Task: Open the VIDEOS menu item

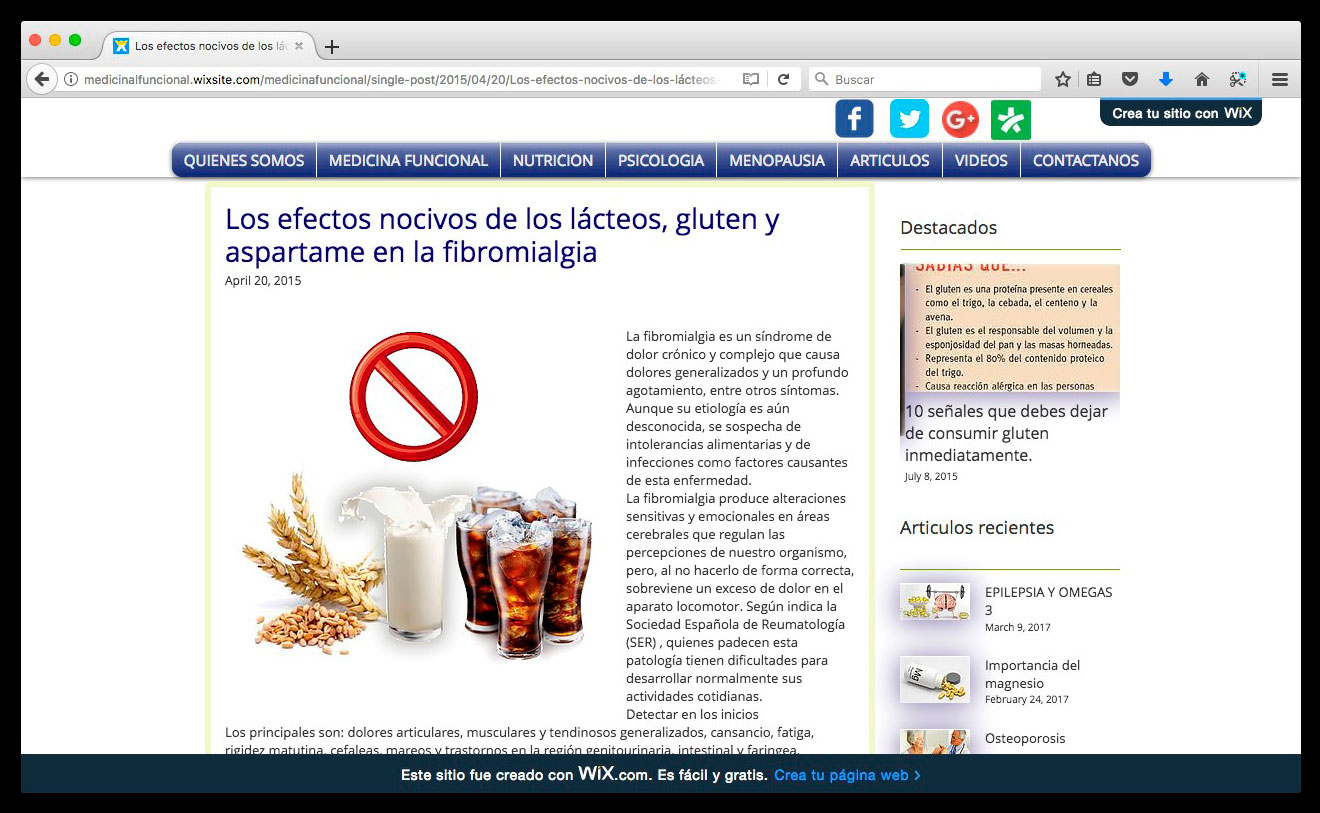Action: pos(981,160)
